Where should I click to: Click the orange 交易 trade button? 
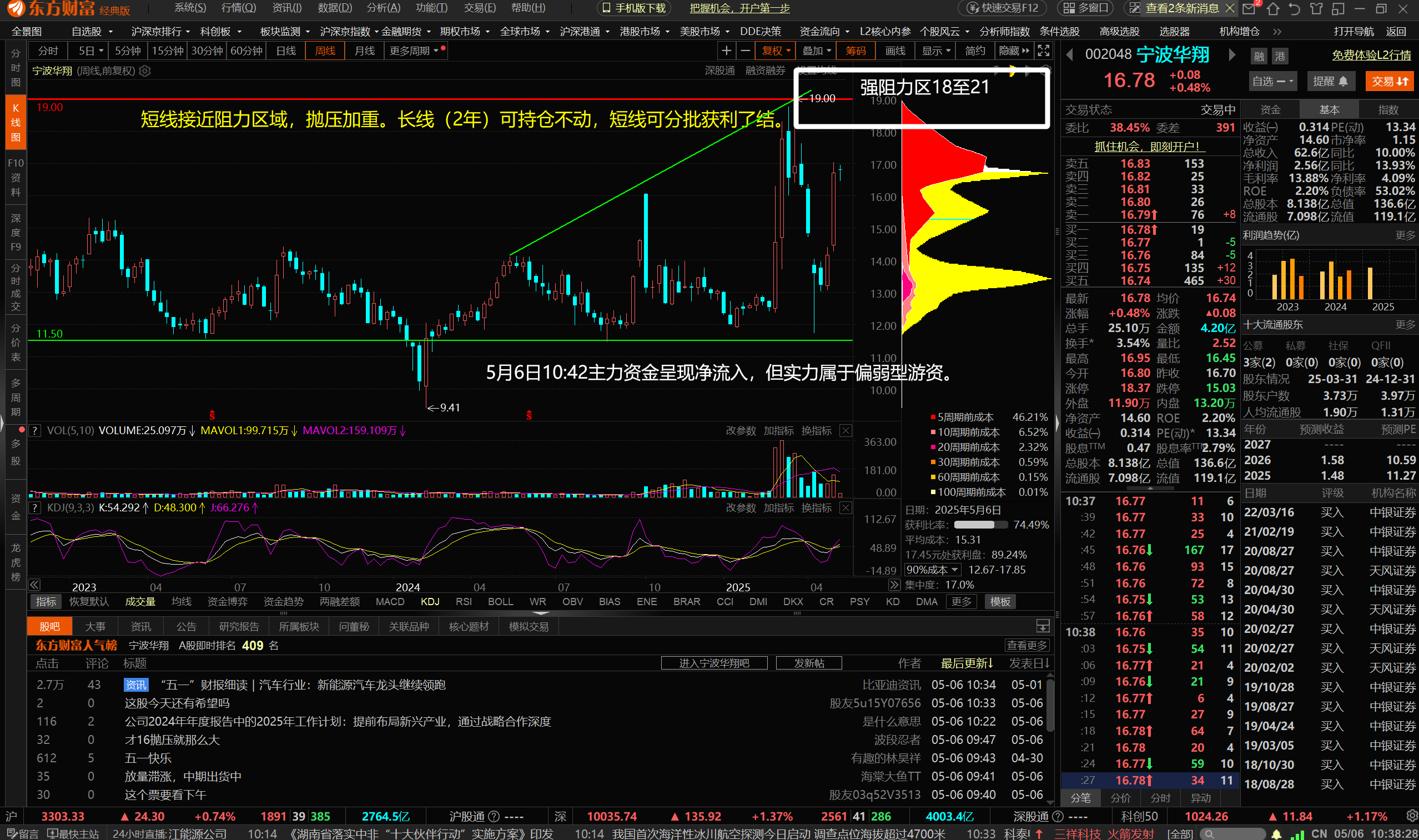click(1389, 82)
